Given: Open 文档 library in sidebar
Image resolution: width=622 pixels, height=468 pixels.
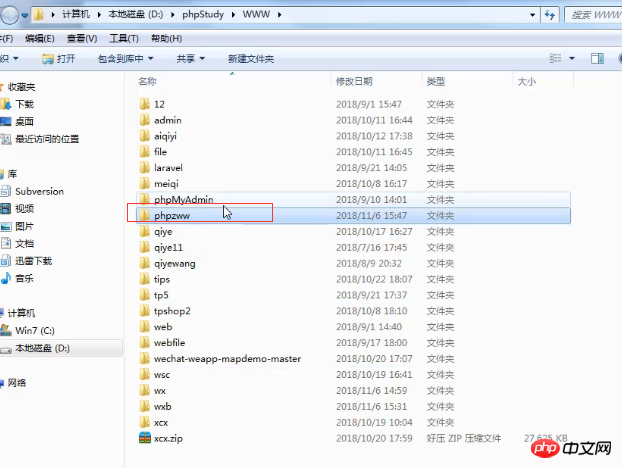Looking at the screenshot, I should coord(25,244).
